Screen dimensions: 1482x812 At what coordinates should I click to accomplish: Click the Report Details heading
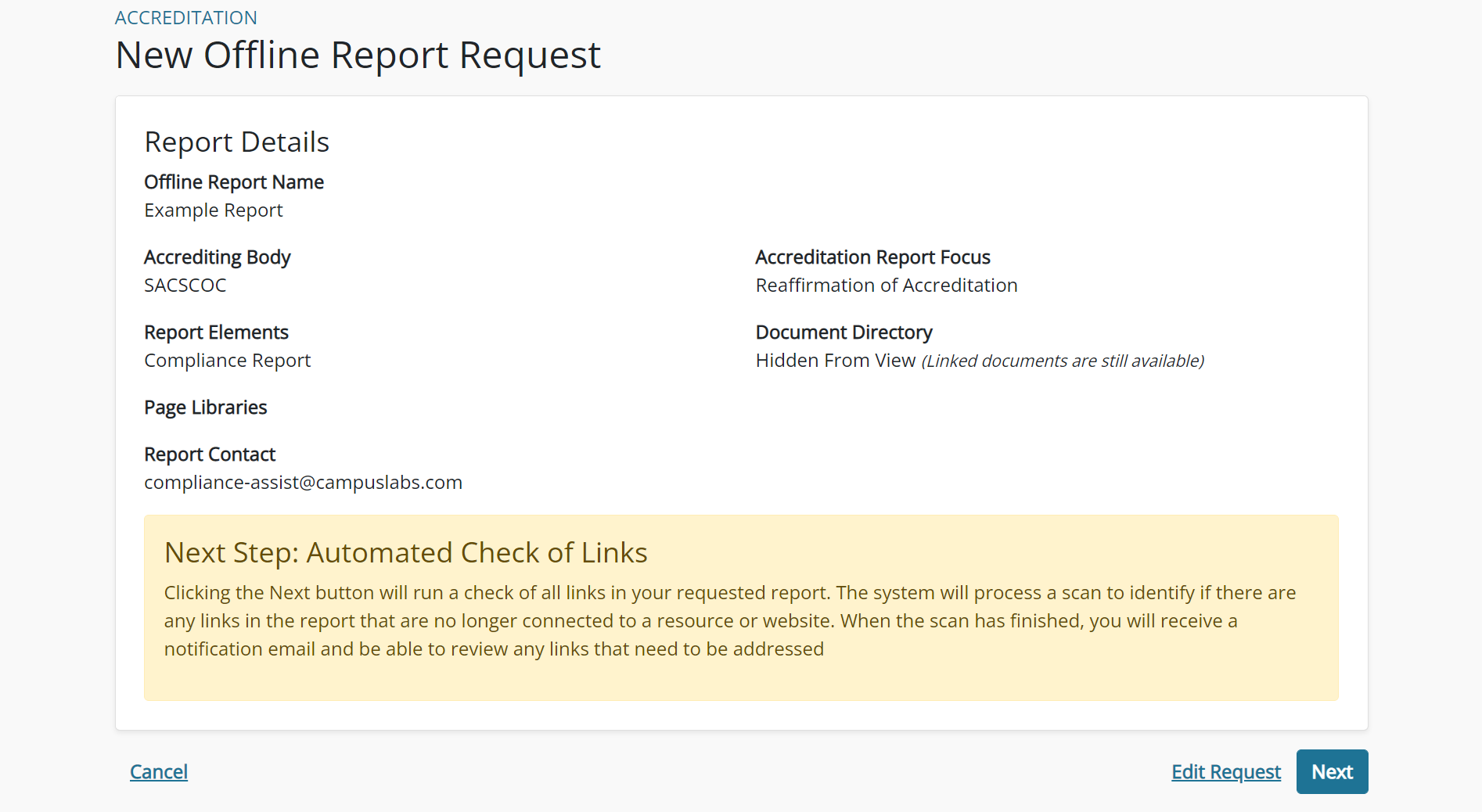point(236,142)
